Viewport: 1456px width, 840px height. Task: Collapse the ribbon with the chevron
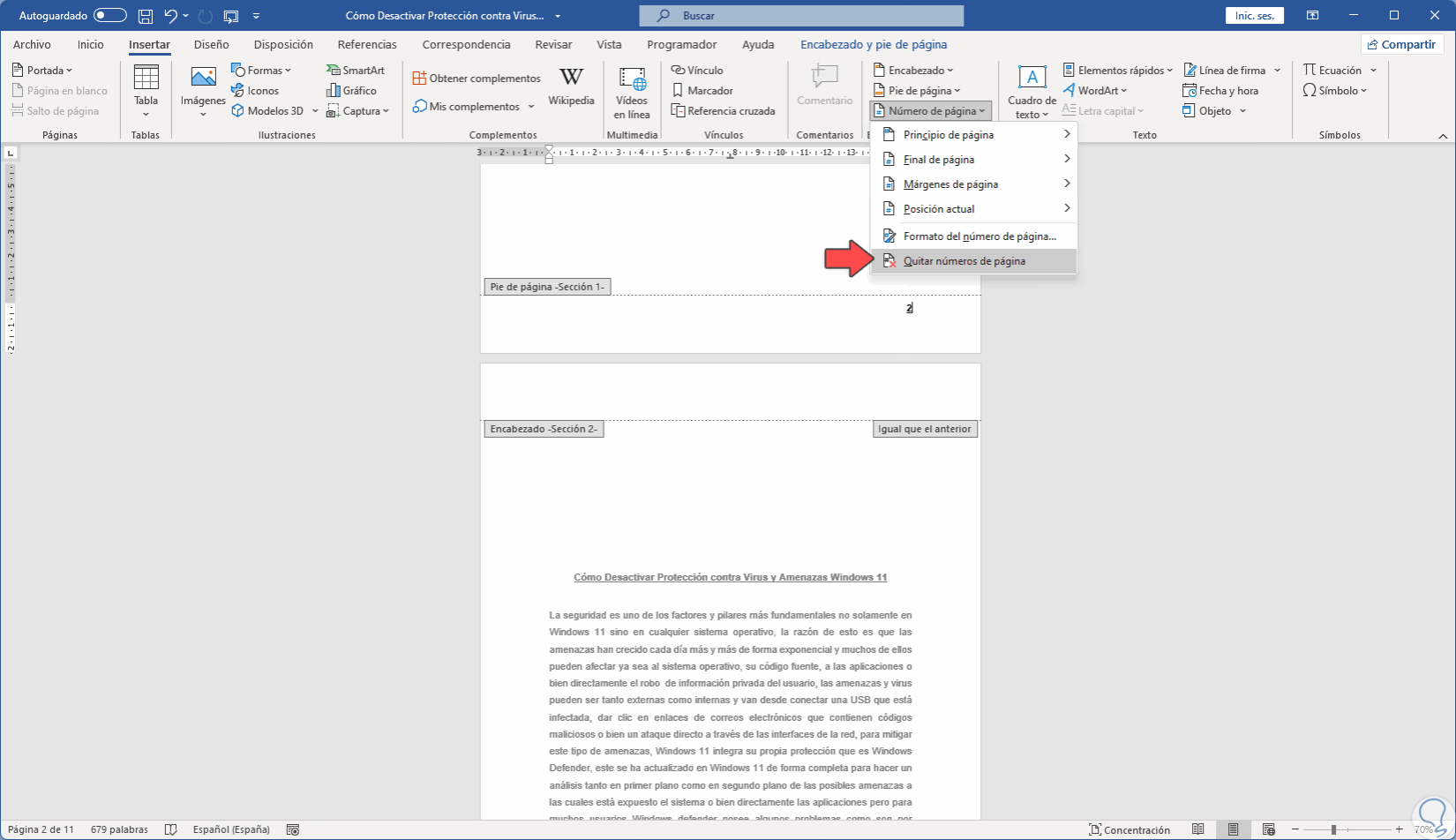pos(1443,136)
